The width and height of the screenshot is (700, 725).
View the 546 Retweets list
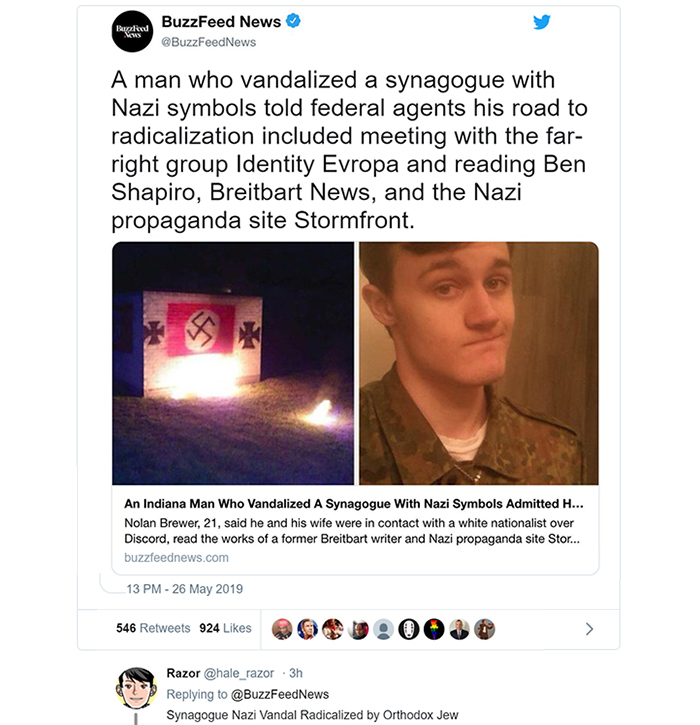click(x=153, y=628)
